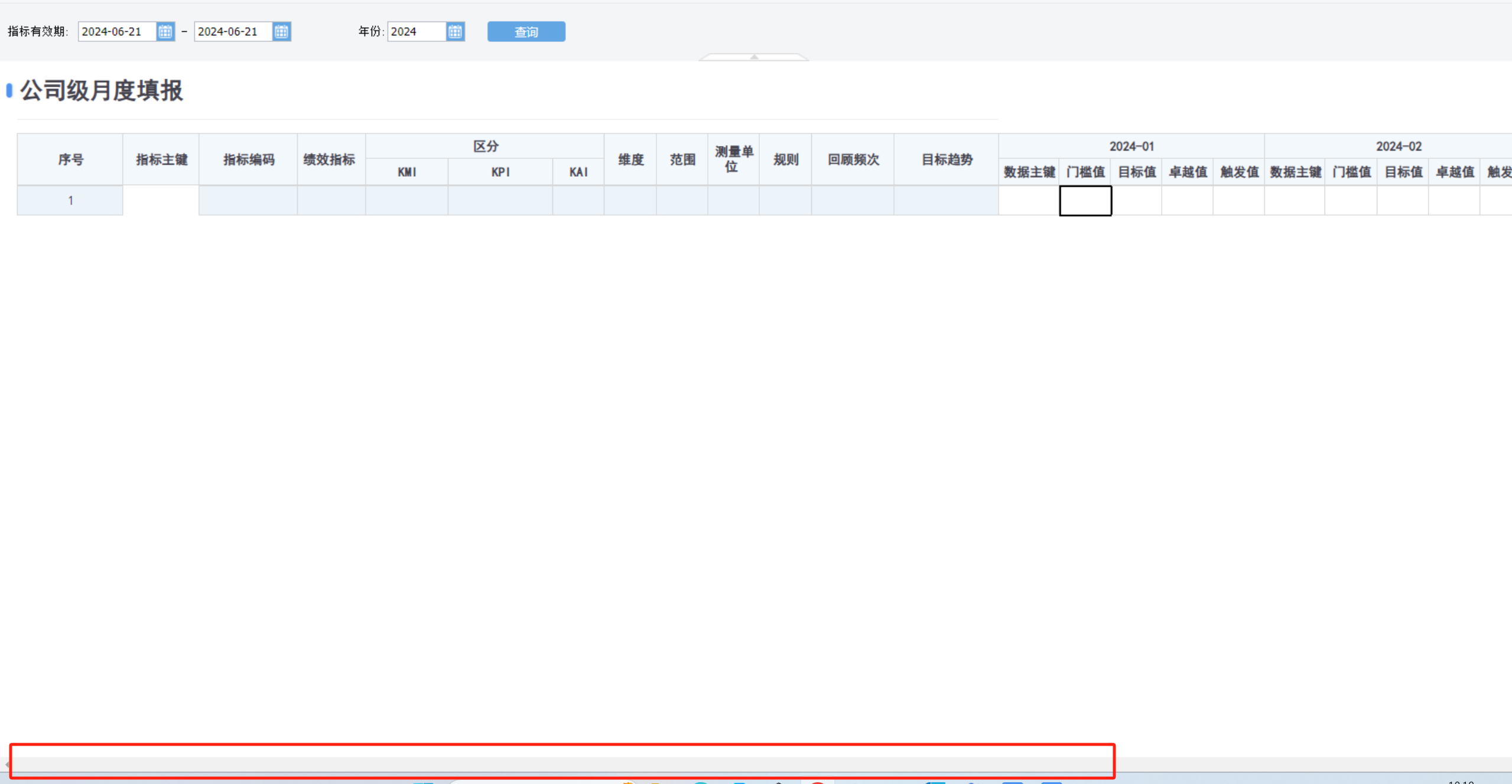This screenshot has width=1512, height=784.
Task: Click the 绩效指标 column header
Action: [330, 160]
